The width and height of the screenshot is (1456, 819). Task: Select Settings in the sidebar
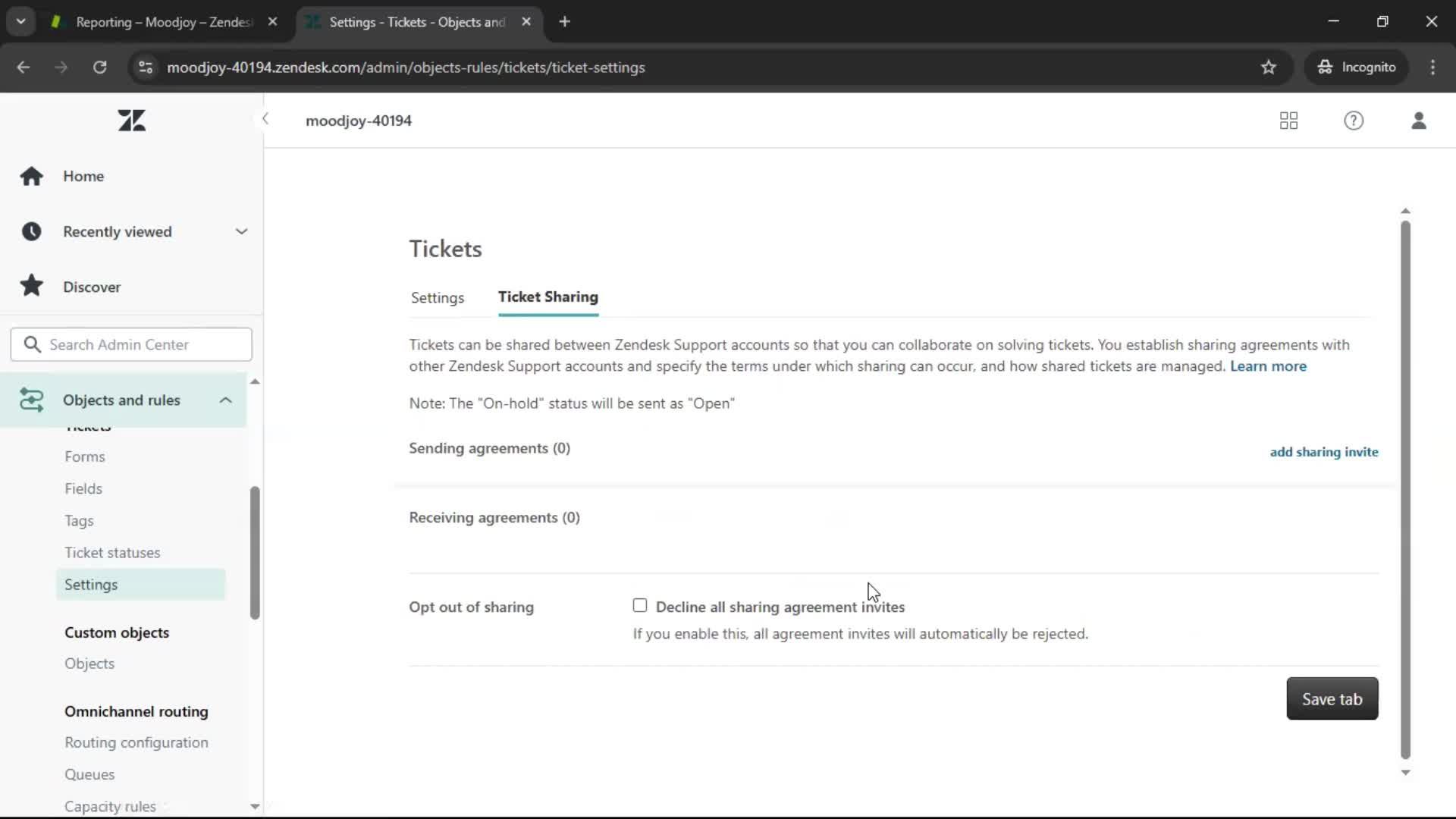(x=140, y=584)
